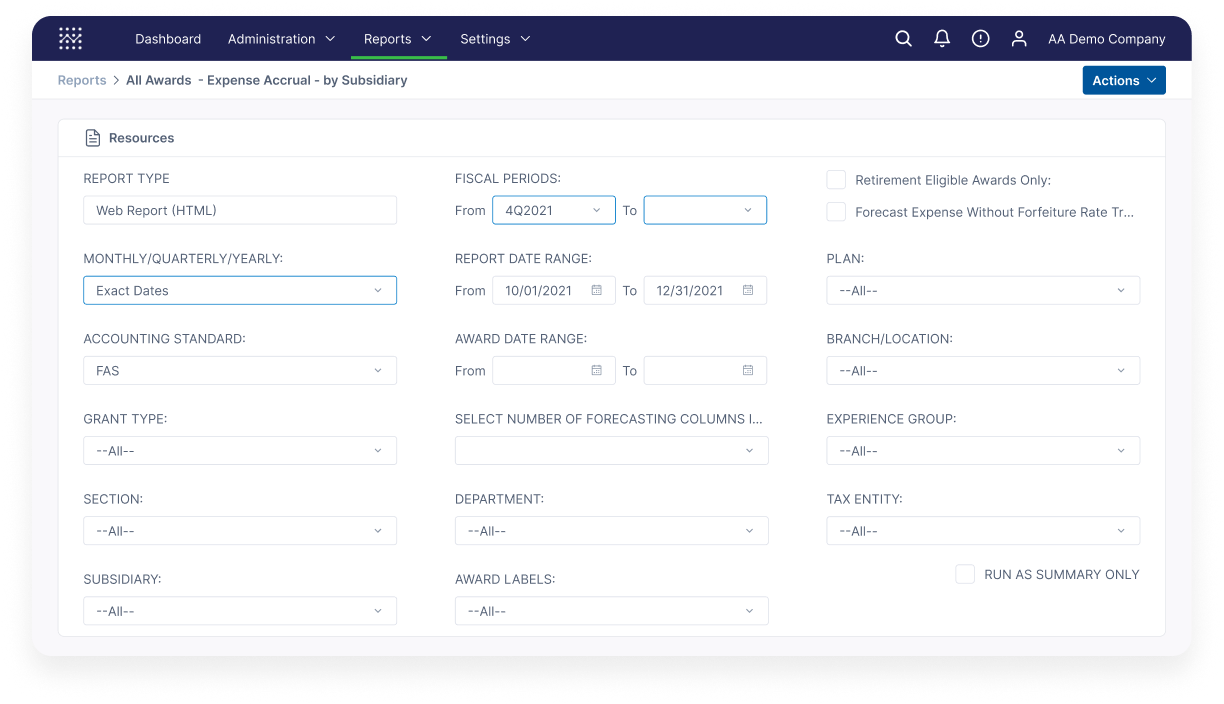Click the alert info circle icon
The image size is (1224, 704).
click(980, 38)
